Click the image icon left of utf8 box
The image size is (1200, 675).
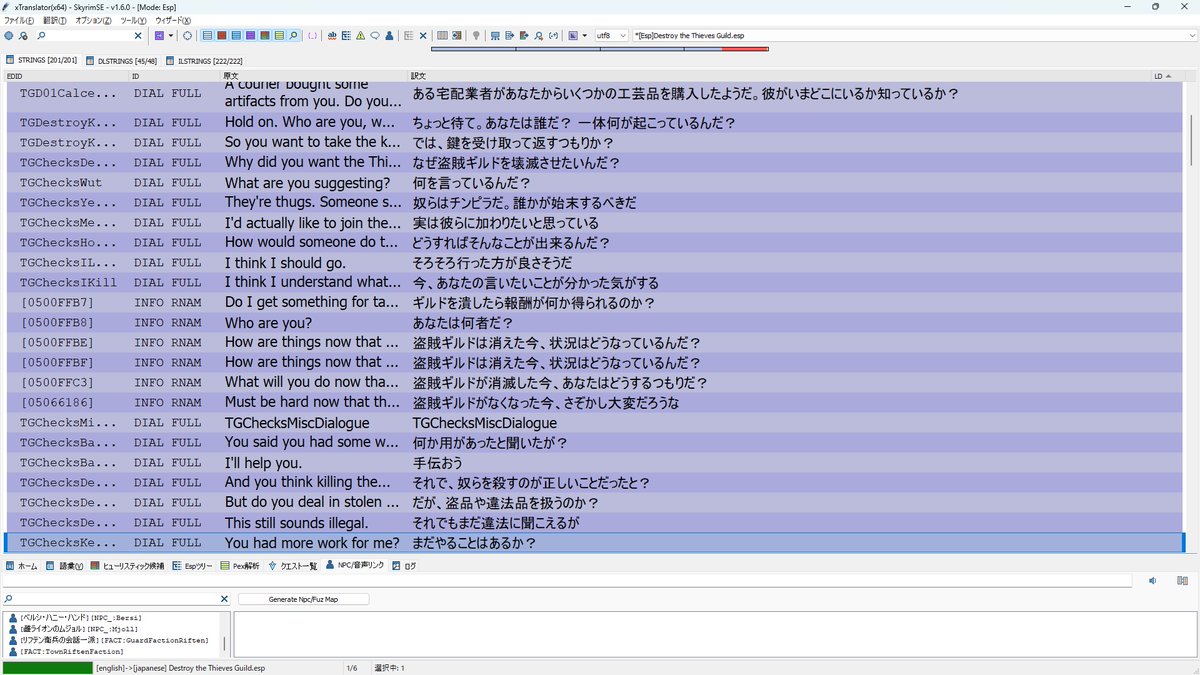[x=573, y=35]
